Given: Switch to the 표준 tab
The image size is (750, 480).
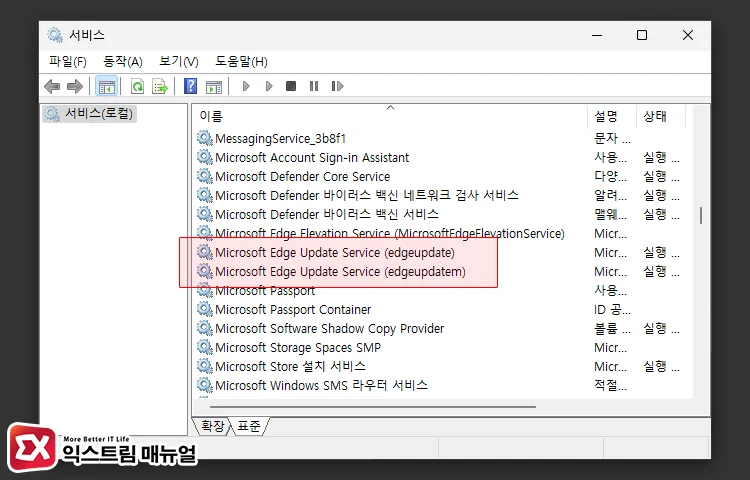Looking at the screenshot, I should click(x=249, y=425).
